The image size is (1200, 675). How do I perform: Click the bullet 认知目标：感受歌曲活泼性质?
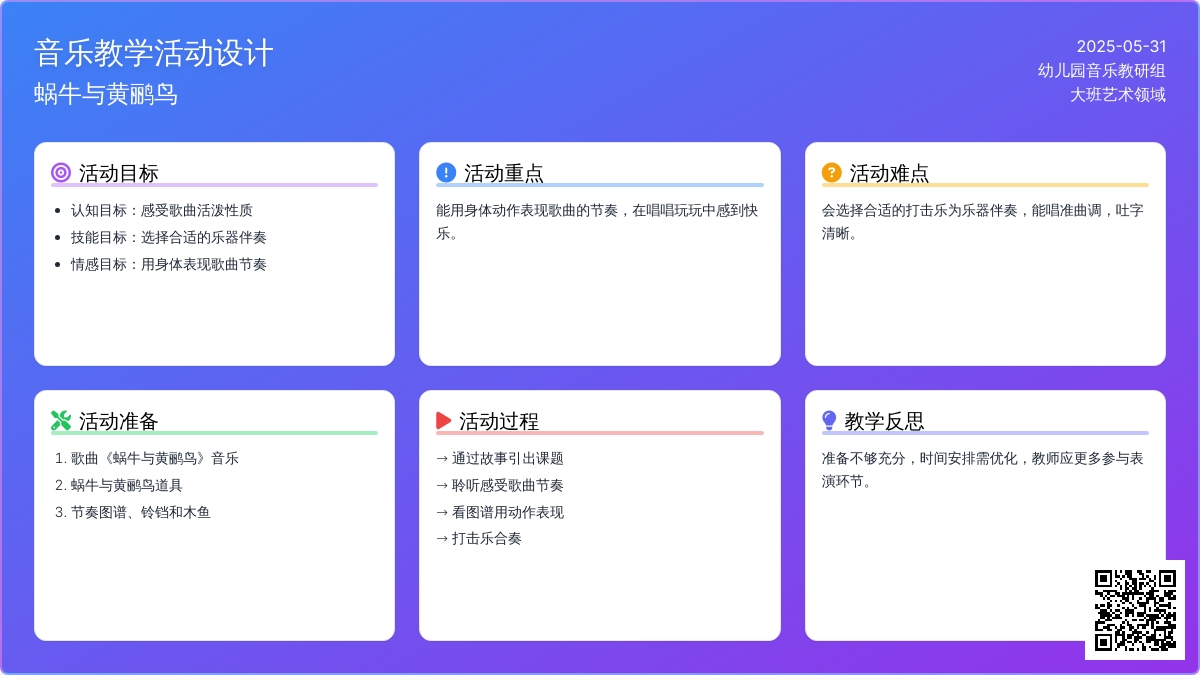tap(162, 210)
